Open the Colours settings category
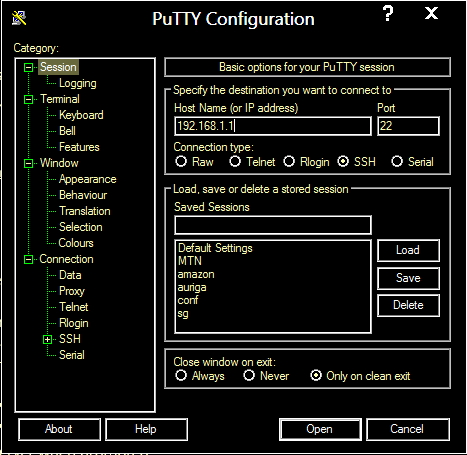This screenshot has height=455, width=467. (x=76, y=243)
